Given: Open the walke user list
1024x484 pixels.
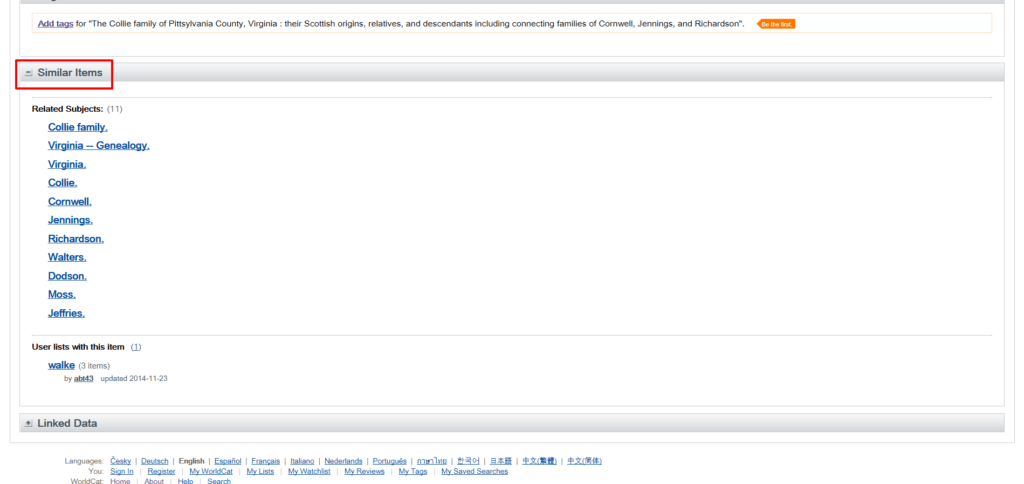Looking at the screenshot, I should pyautogui.click(x=61, y=365).
